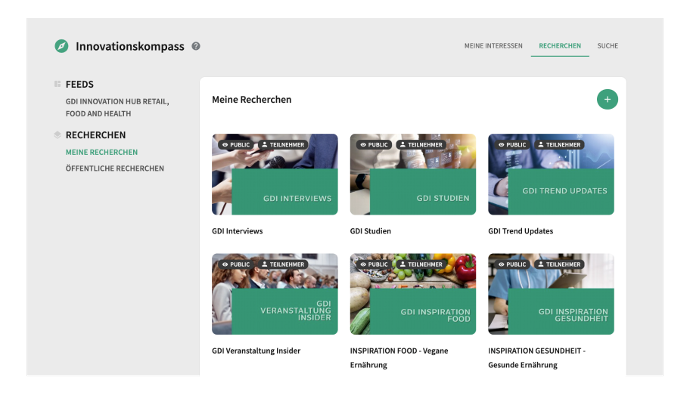Open the Suche tab

[x=608, y=46]
